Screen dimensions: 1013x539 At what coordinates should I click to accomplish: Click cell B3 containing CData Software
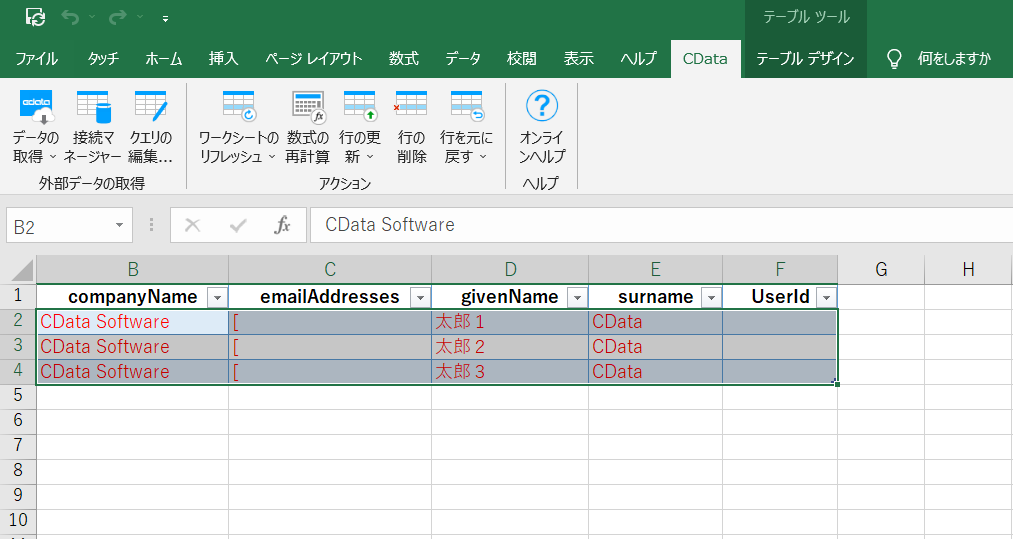132,347
